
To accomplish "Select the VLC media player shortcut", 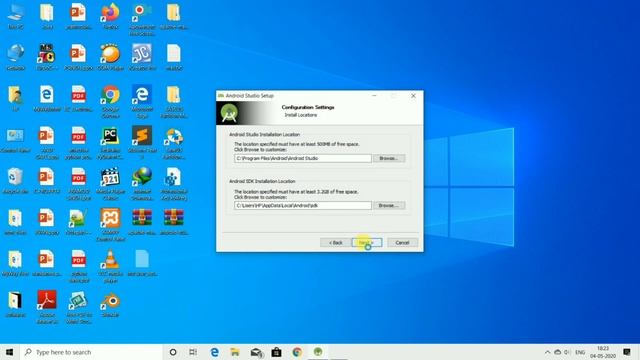I will (x=110, y=266).
